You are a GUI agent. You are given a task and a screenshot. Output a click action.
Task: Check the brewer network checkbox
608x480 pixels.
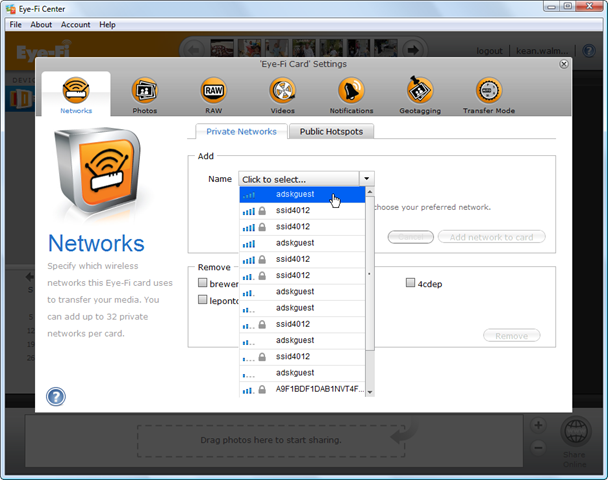[203, 284]
